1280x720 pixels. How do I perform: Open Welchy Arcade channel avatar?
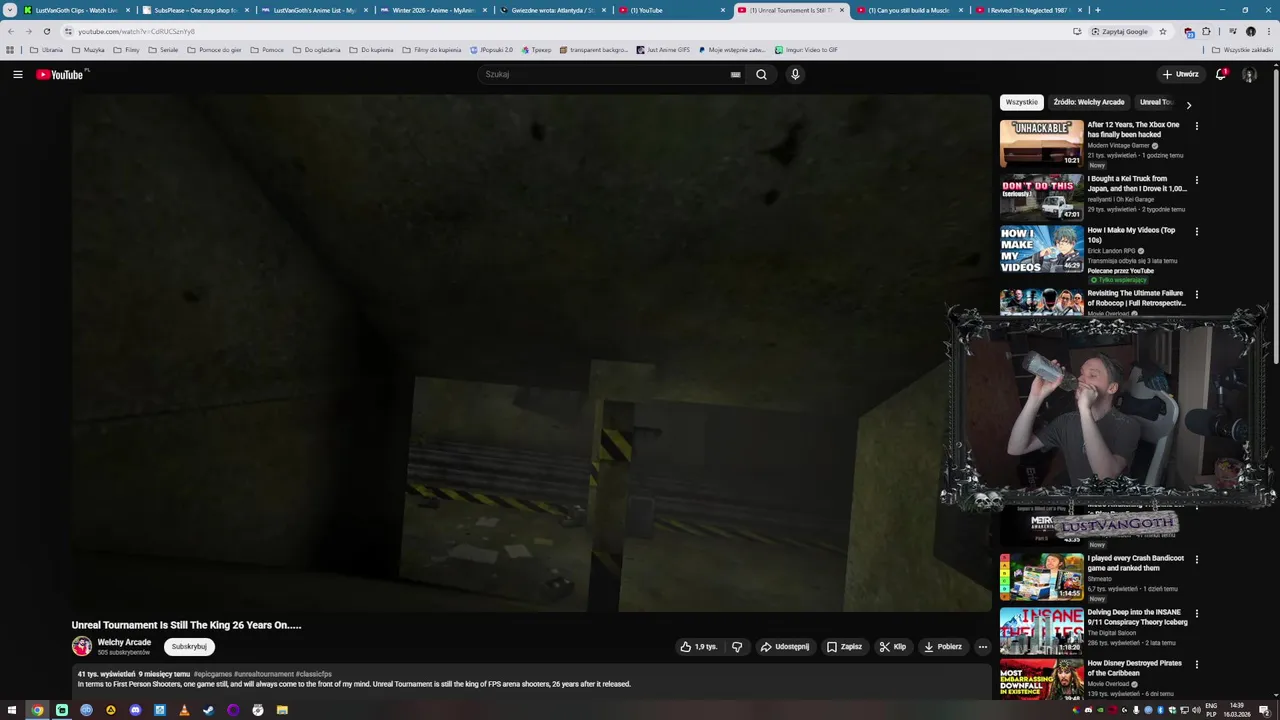coord(82,646)
